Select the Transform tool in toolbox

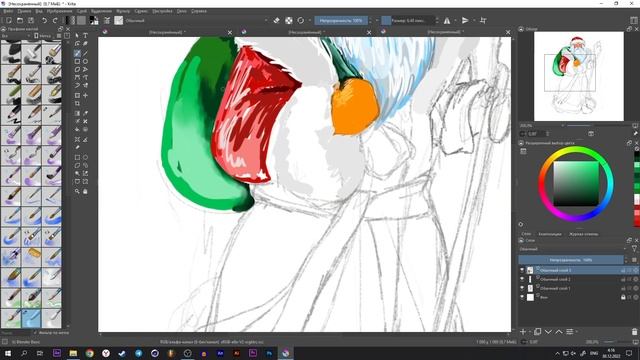(77, 95)
